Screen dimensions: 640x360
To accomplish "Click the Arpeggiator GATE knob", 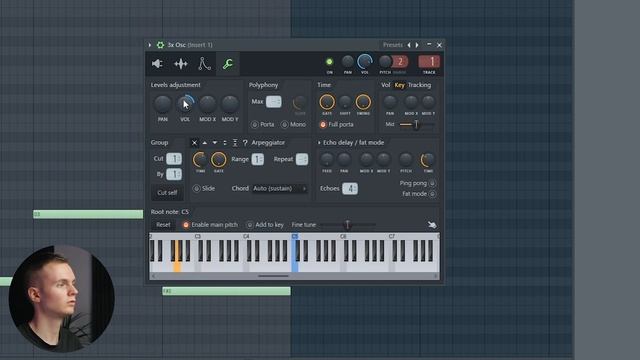I will [x=218, y=160].
